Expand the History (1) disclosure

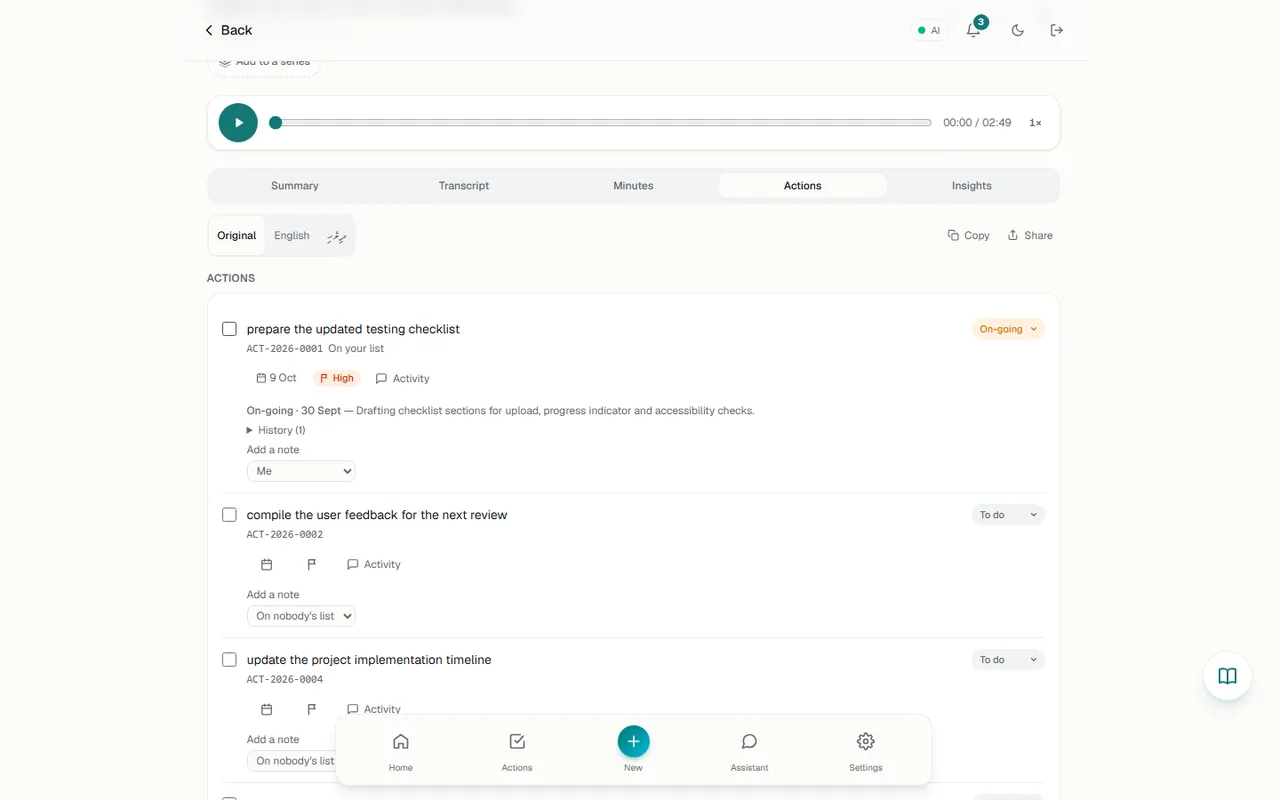[276, 430]
